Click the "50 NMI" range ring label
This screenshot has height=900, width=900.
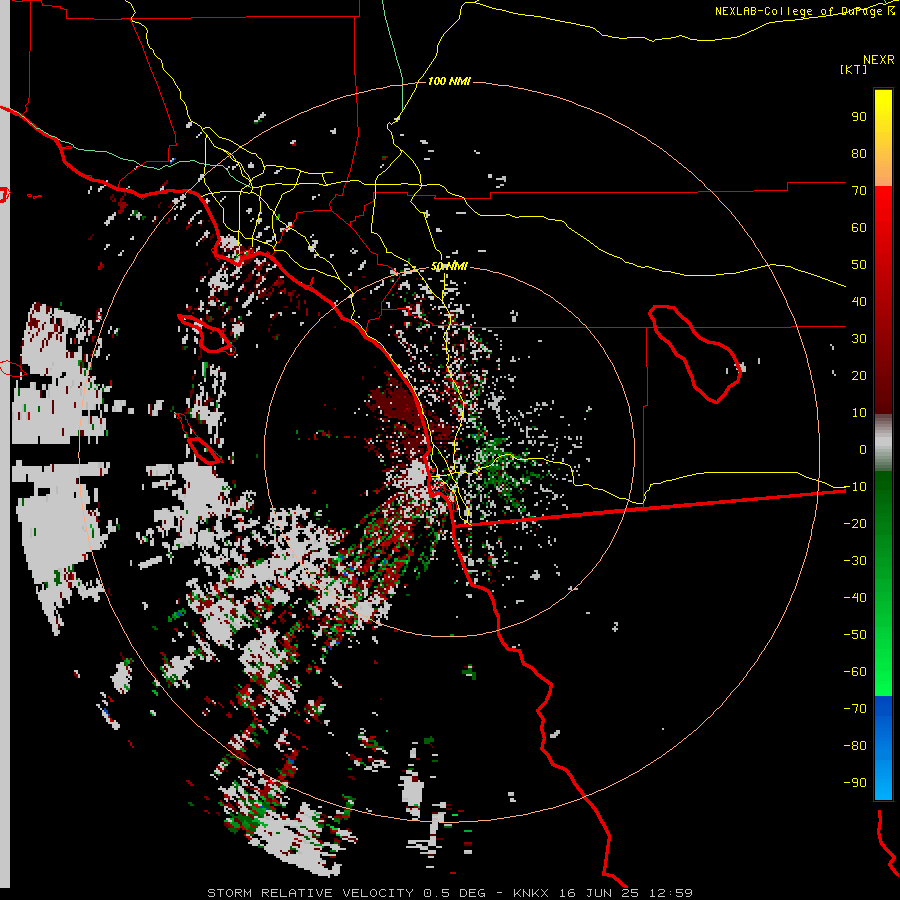click(x=449, y=266)
